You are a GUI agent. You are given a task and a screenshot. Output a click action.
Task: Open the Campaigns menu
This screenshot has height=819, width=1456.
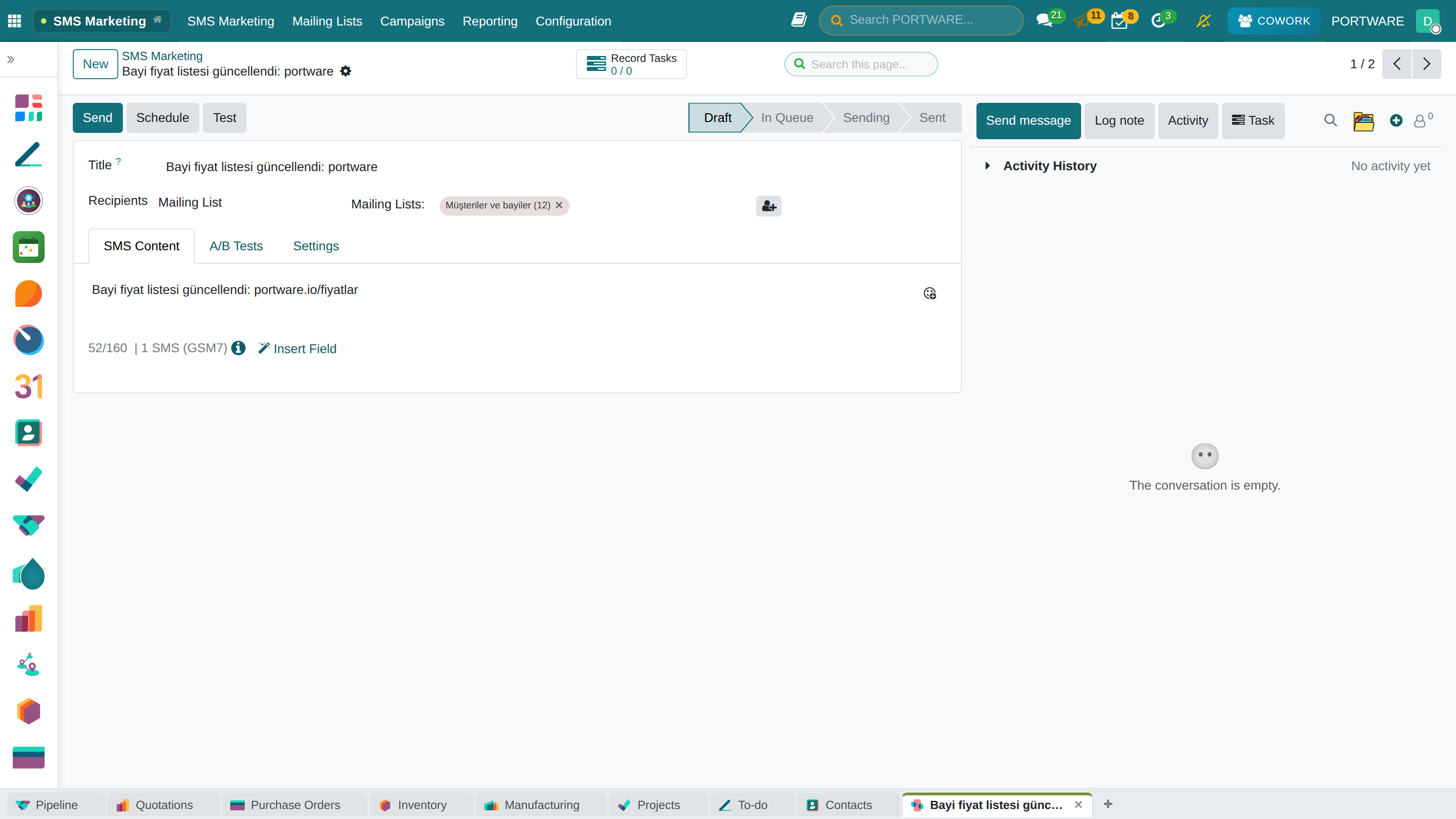pos(412,21)
